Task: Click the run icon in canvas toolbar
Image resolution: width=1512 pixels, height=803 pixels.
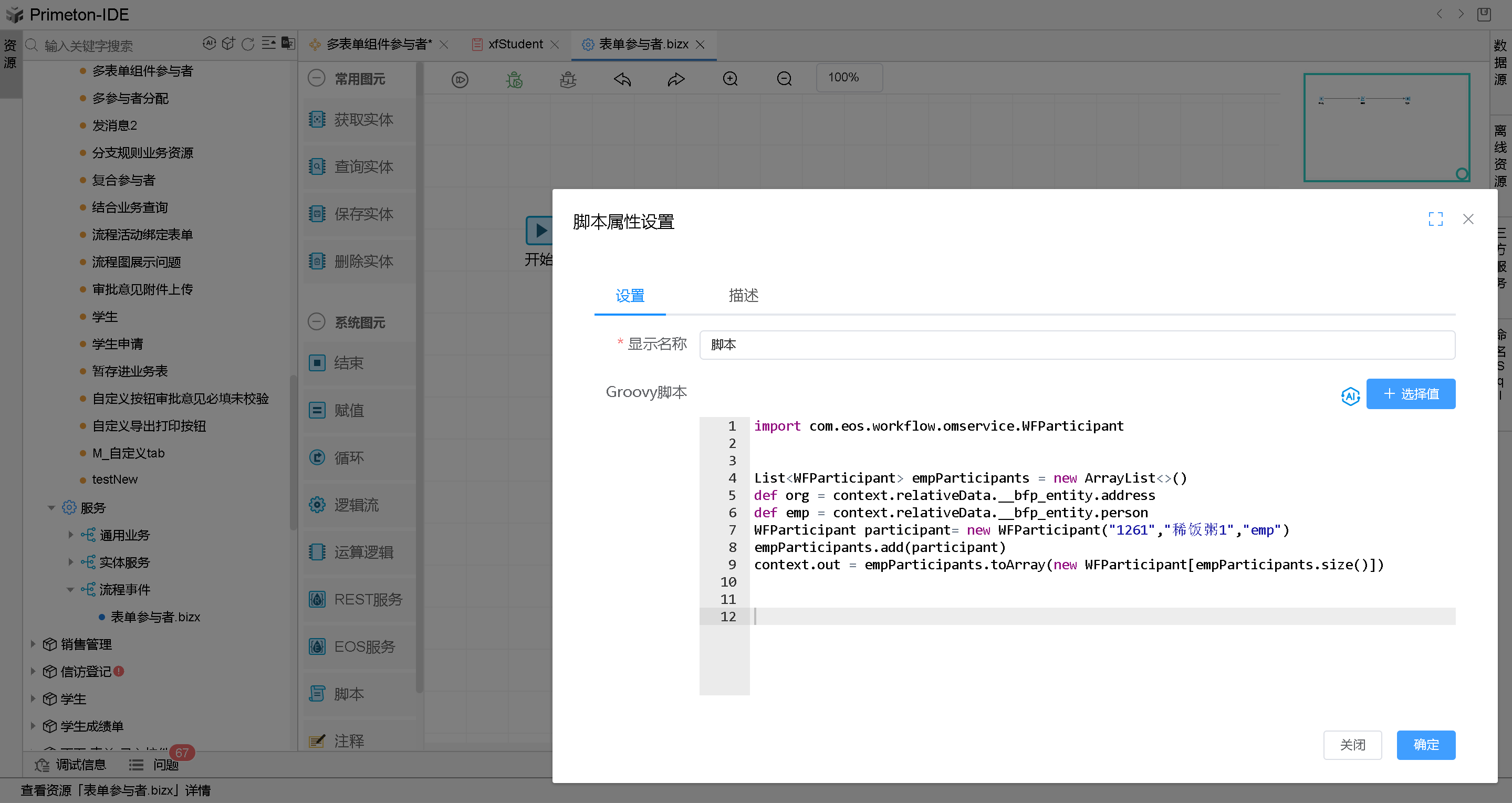Action: [x=460, y=79]
